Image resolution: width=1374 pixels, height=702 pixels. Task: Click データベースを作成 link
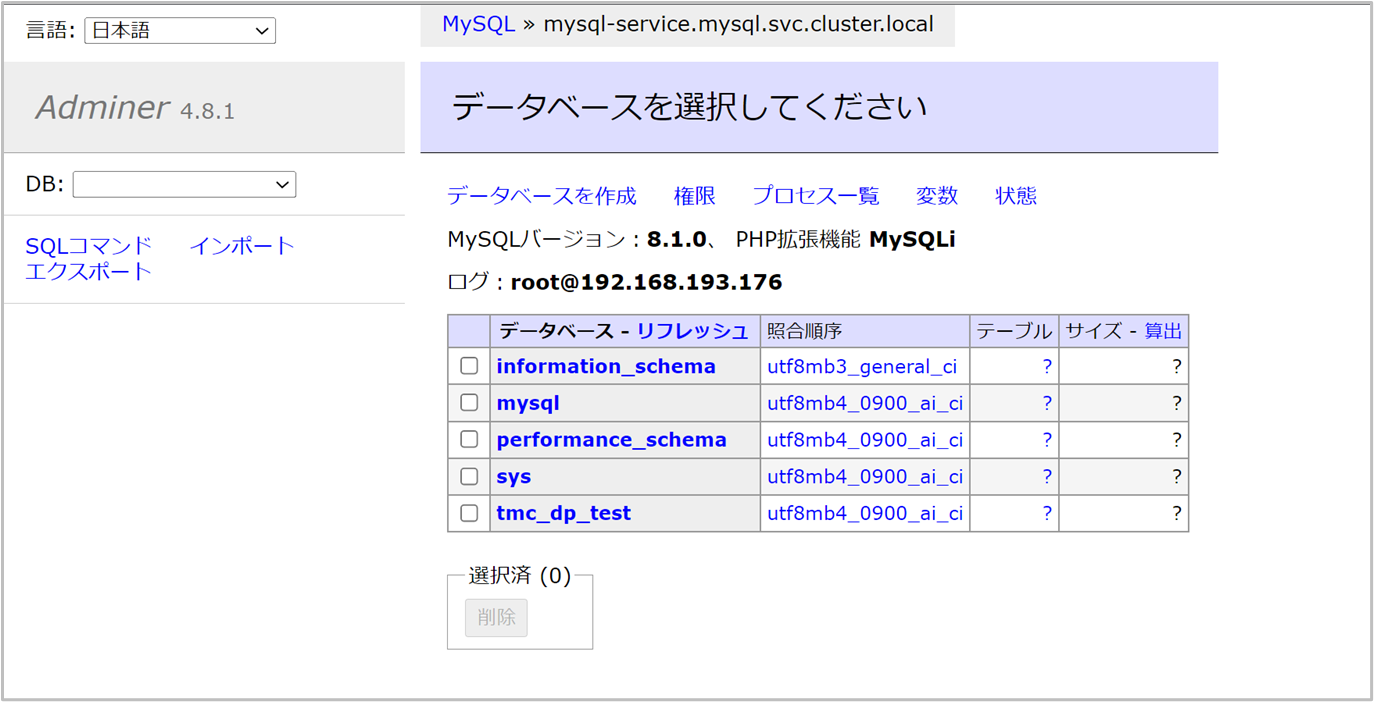[x=541, y=196]
